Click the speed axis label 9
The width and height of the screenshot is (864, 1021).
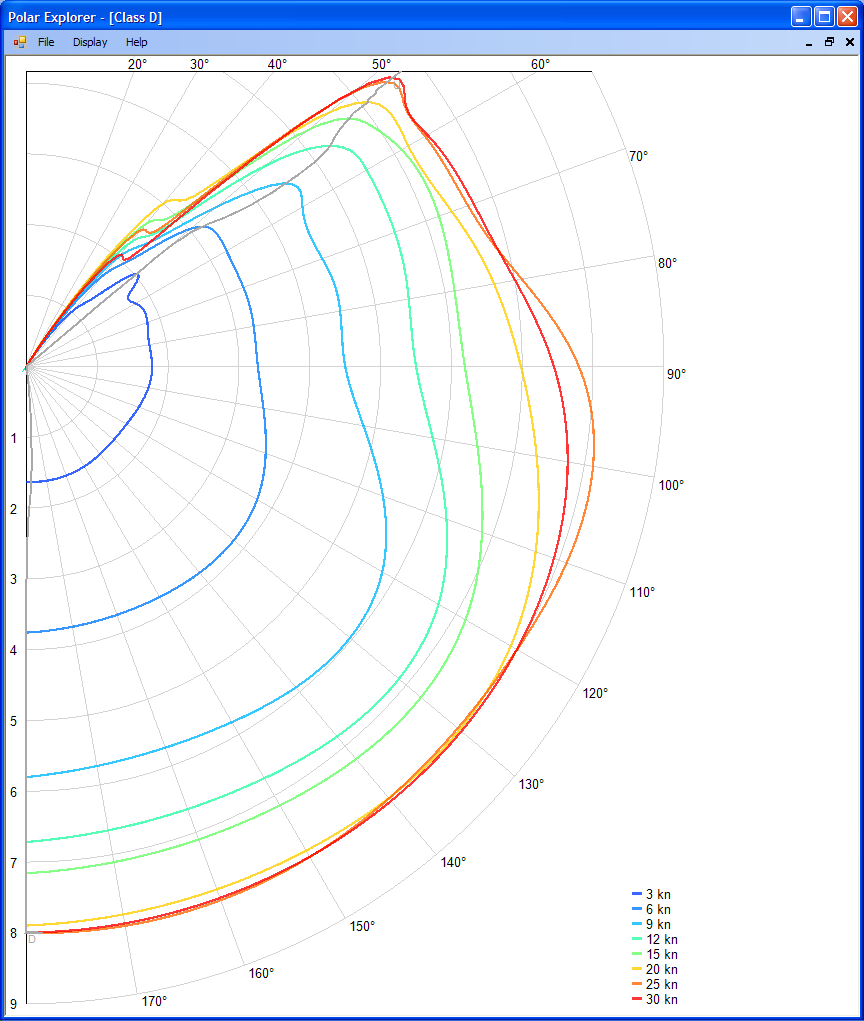(14, 1004)
